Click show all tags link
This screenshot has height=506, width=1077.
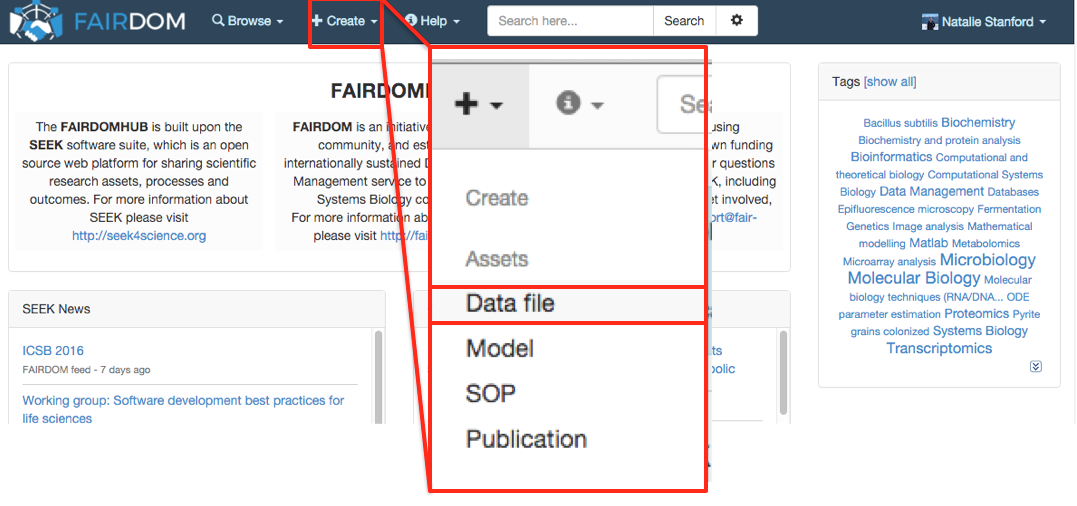889,82
